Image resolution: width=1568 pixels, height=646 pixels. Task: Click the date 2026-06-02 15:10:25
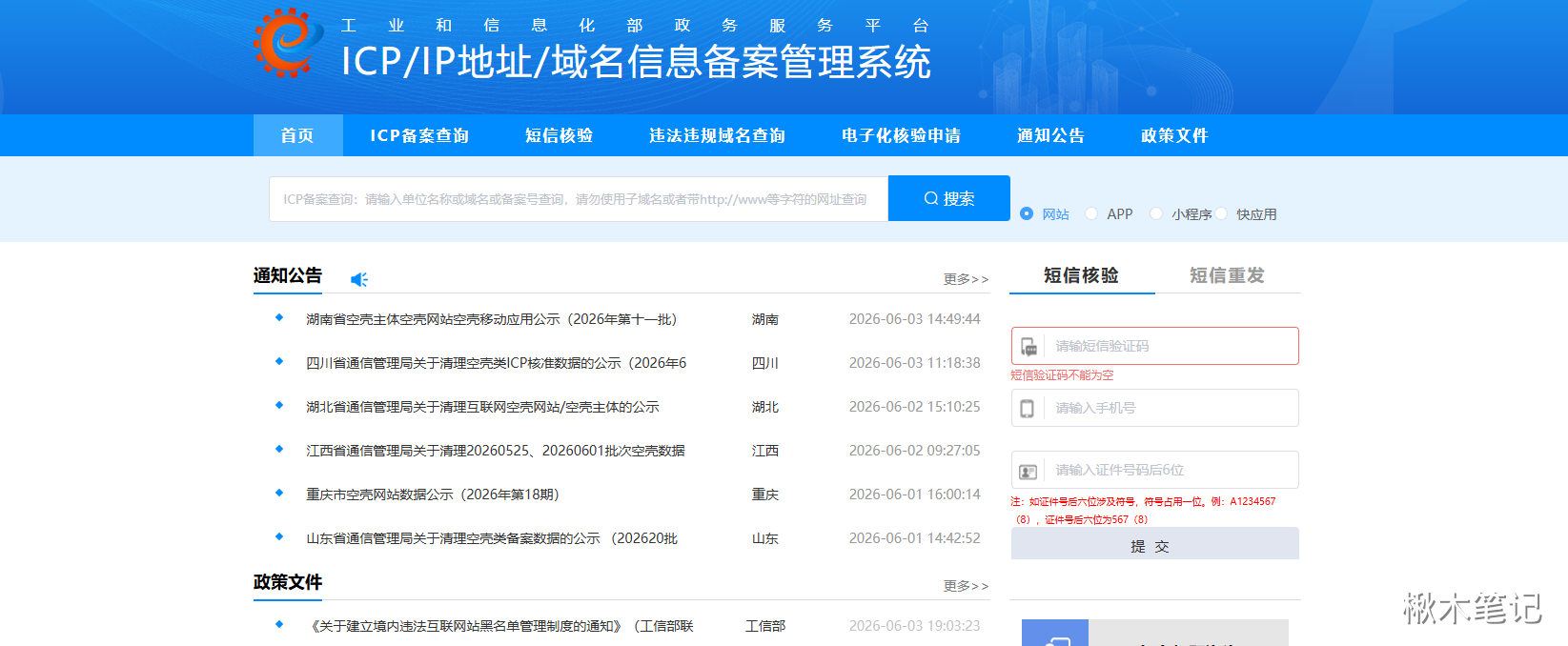pyautogui.click(x=915, y=407)
